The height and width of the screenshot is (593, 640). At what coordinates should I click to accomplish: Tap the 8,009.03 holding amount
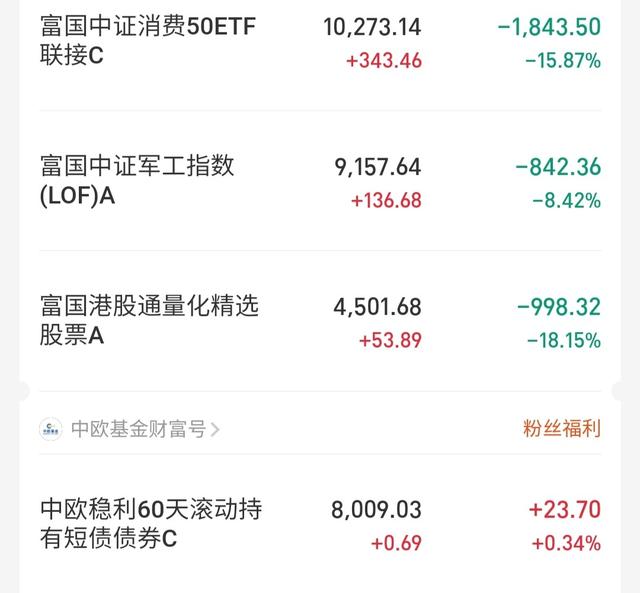[376, 510]
